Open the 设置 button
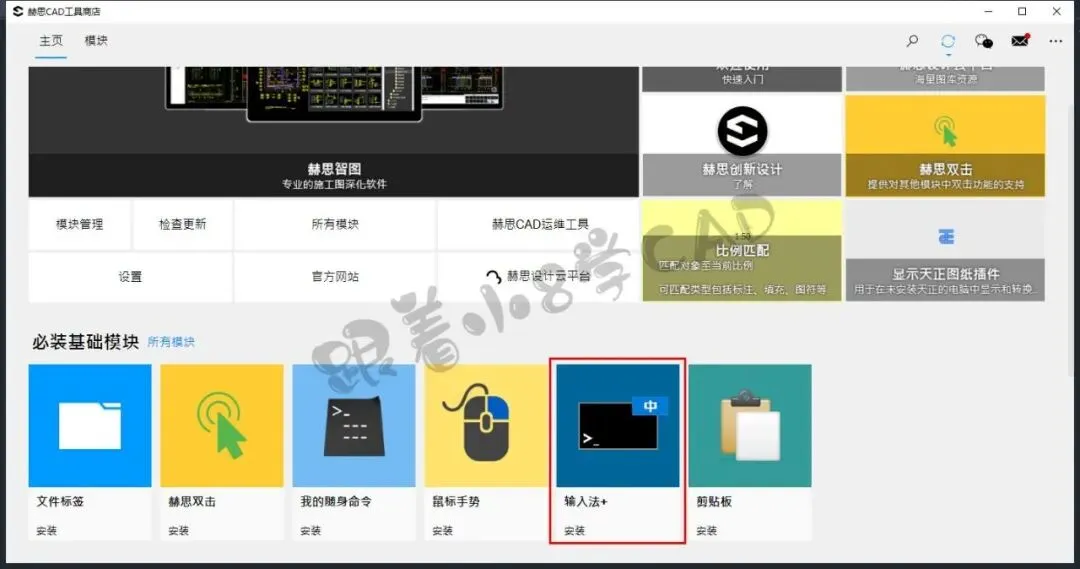Screen dimensions: 1080x569 (130, 276)
